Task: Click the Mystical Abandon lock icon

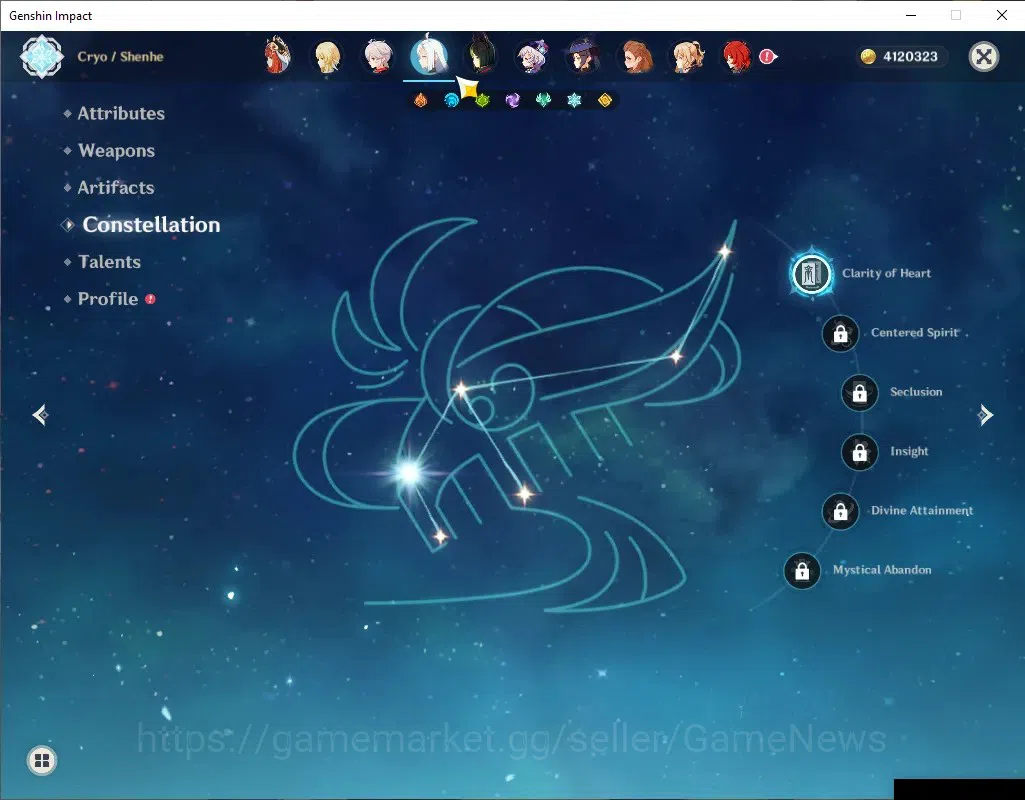Action: click(x=802, y=571)
